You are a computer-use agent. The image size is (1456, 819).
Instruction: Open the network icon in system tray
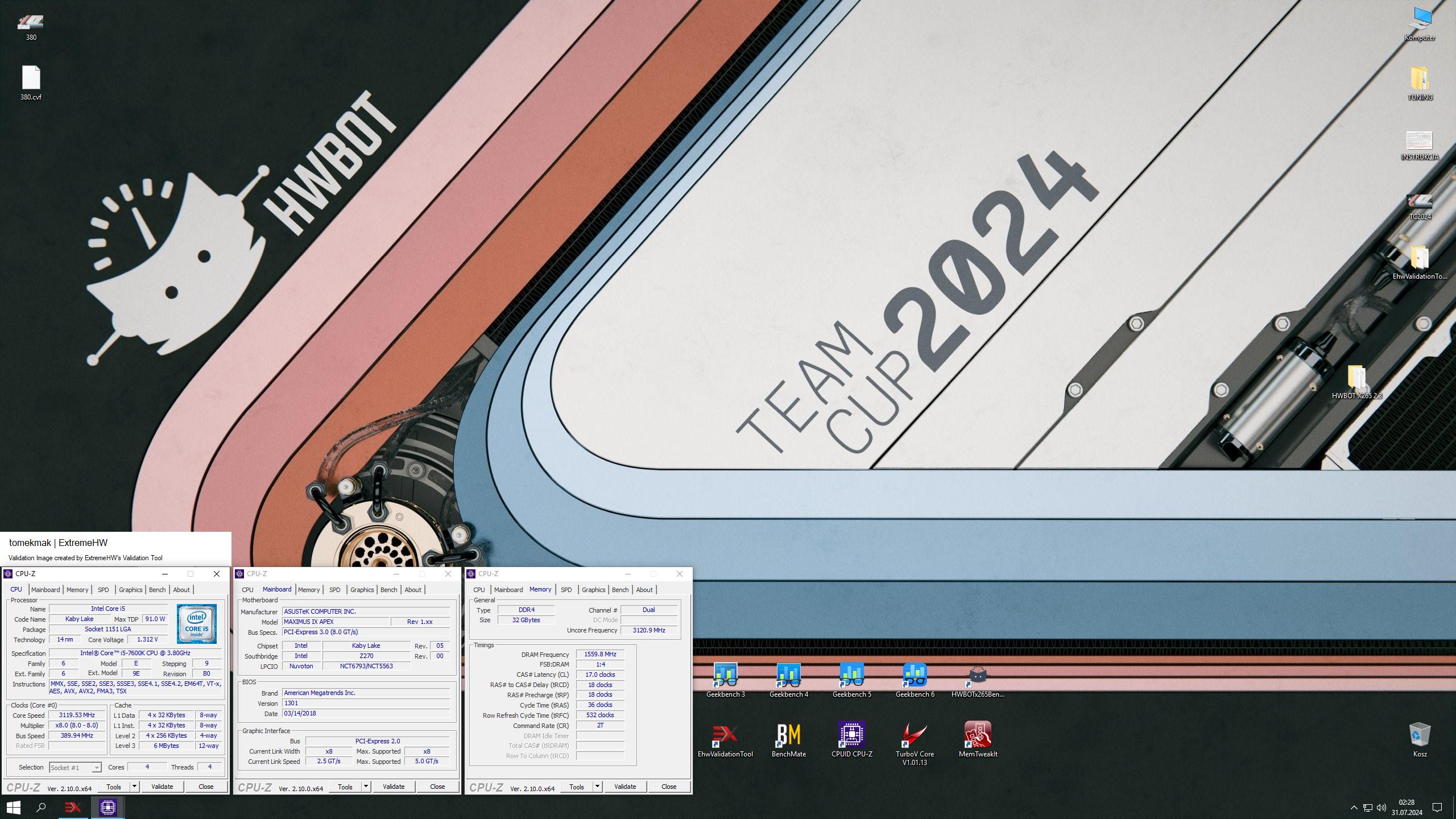click(x=1368, y=808)
